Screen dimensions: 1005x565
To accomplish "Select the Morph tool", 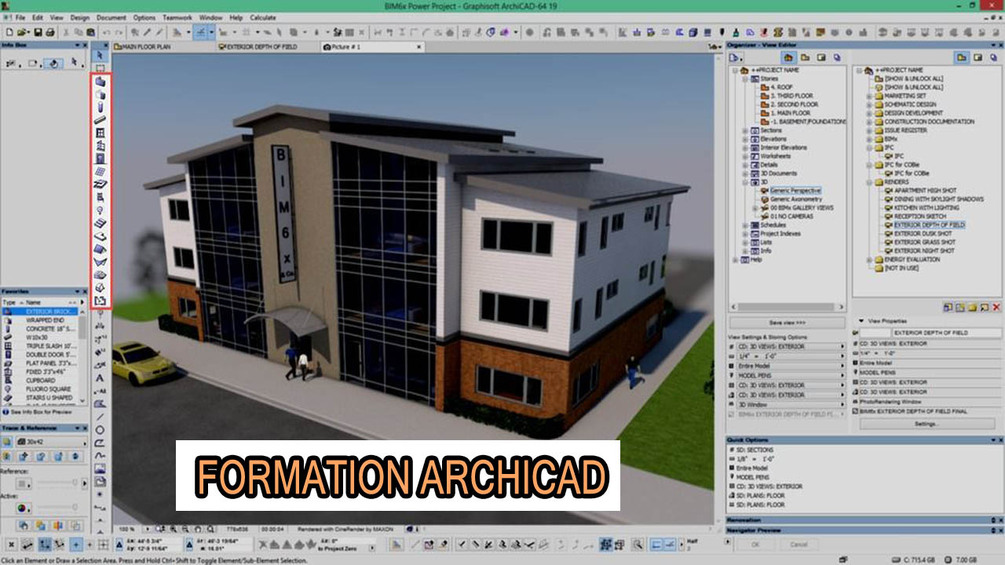I will 100,287.
